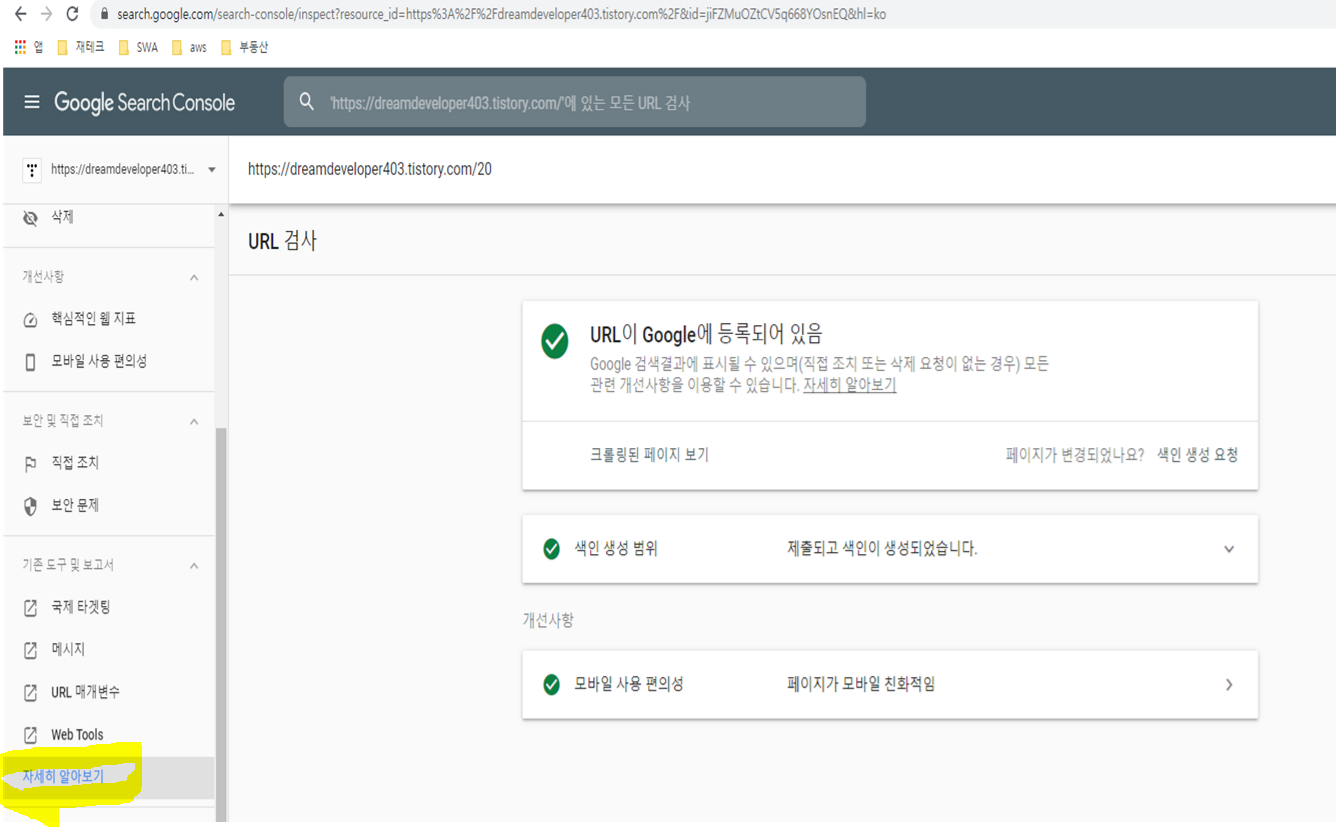The height and width of the screenshot is (835, 1337).
Task: Open the hamburger main menu
Action: (32, 102)
